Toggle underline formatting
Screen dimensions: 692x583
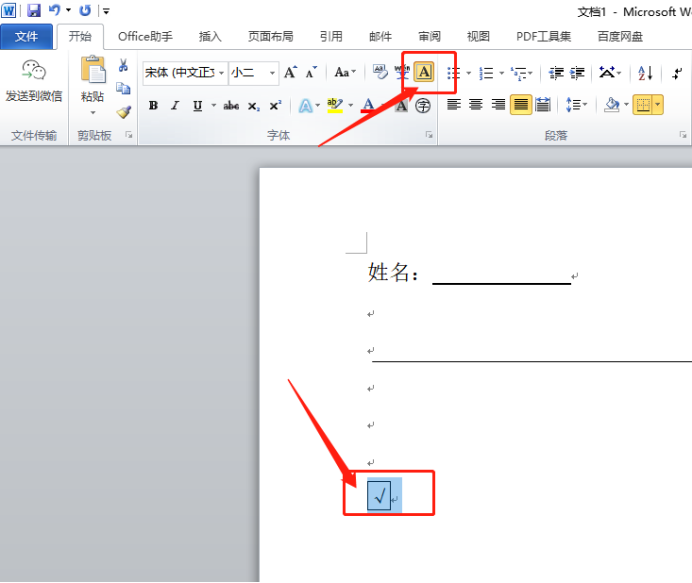197,105
